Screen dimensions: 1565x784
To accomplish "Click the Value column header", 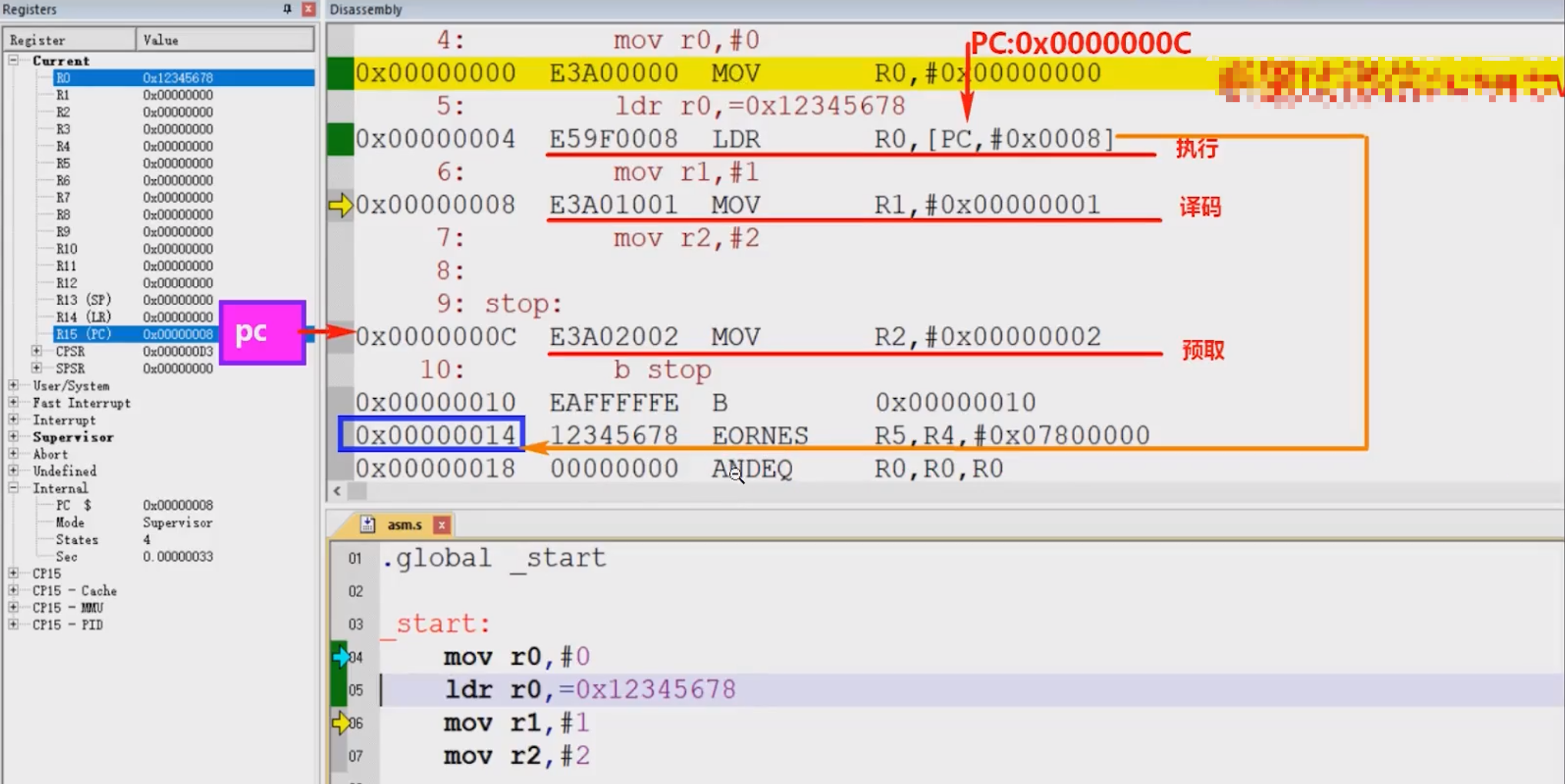I will click(x=225, y=40).
